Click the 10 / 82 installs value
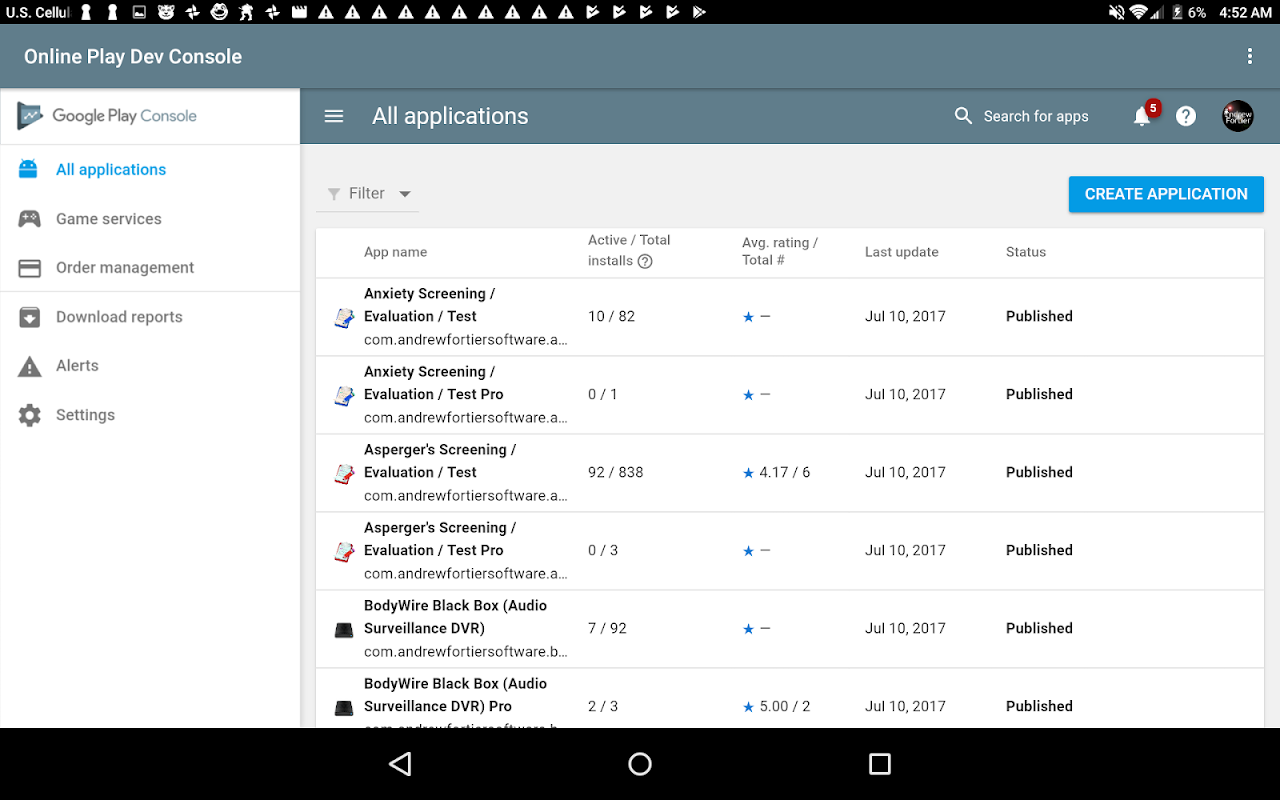1280x800 pixels. (x=612, y=316)
